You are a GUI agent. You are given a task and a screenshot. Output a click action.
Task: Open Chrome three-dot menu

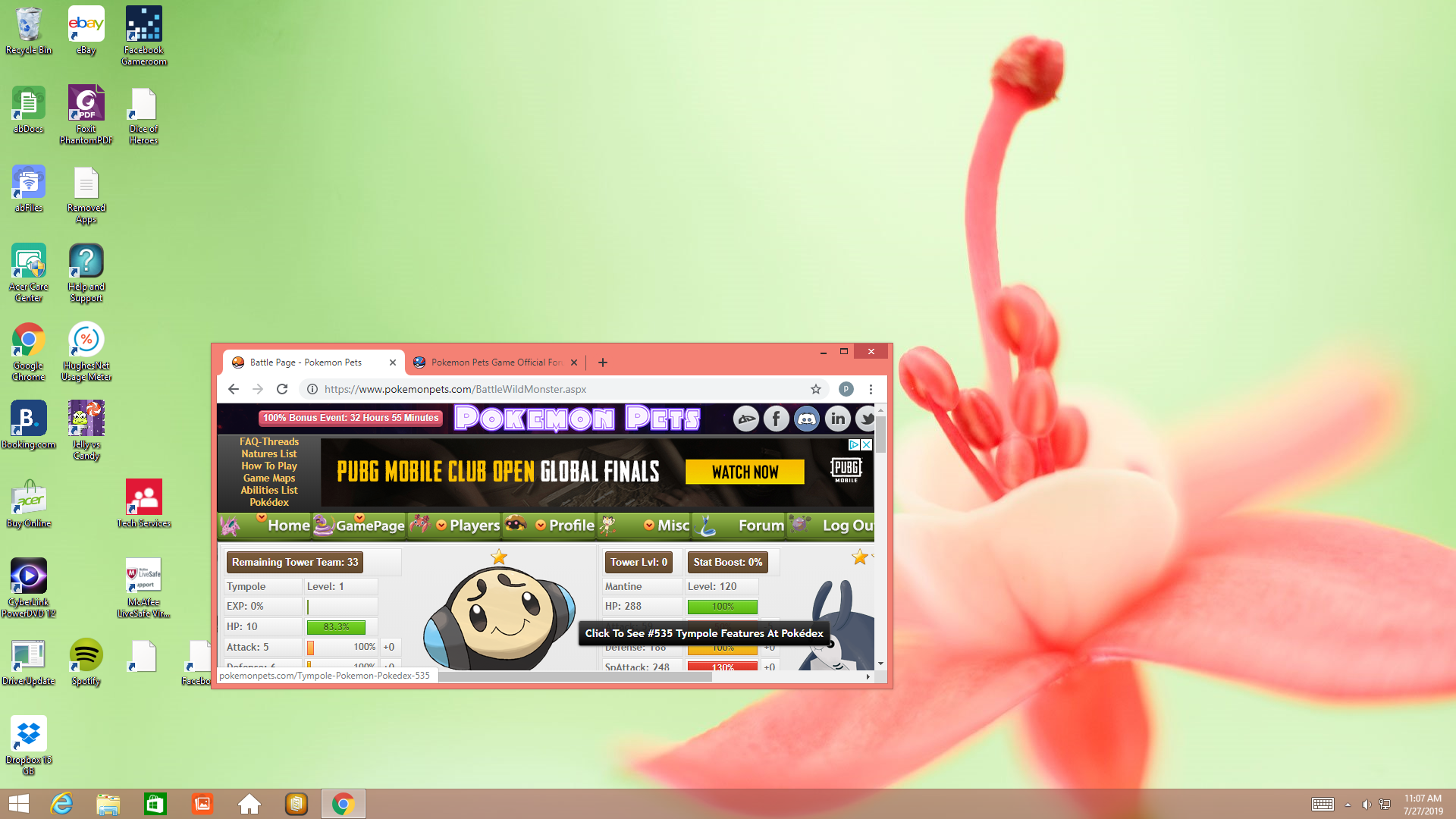point(871,389)
